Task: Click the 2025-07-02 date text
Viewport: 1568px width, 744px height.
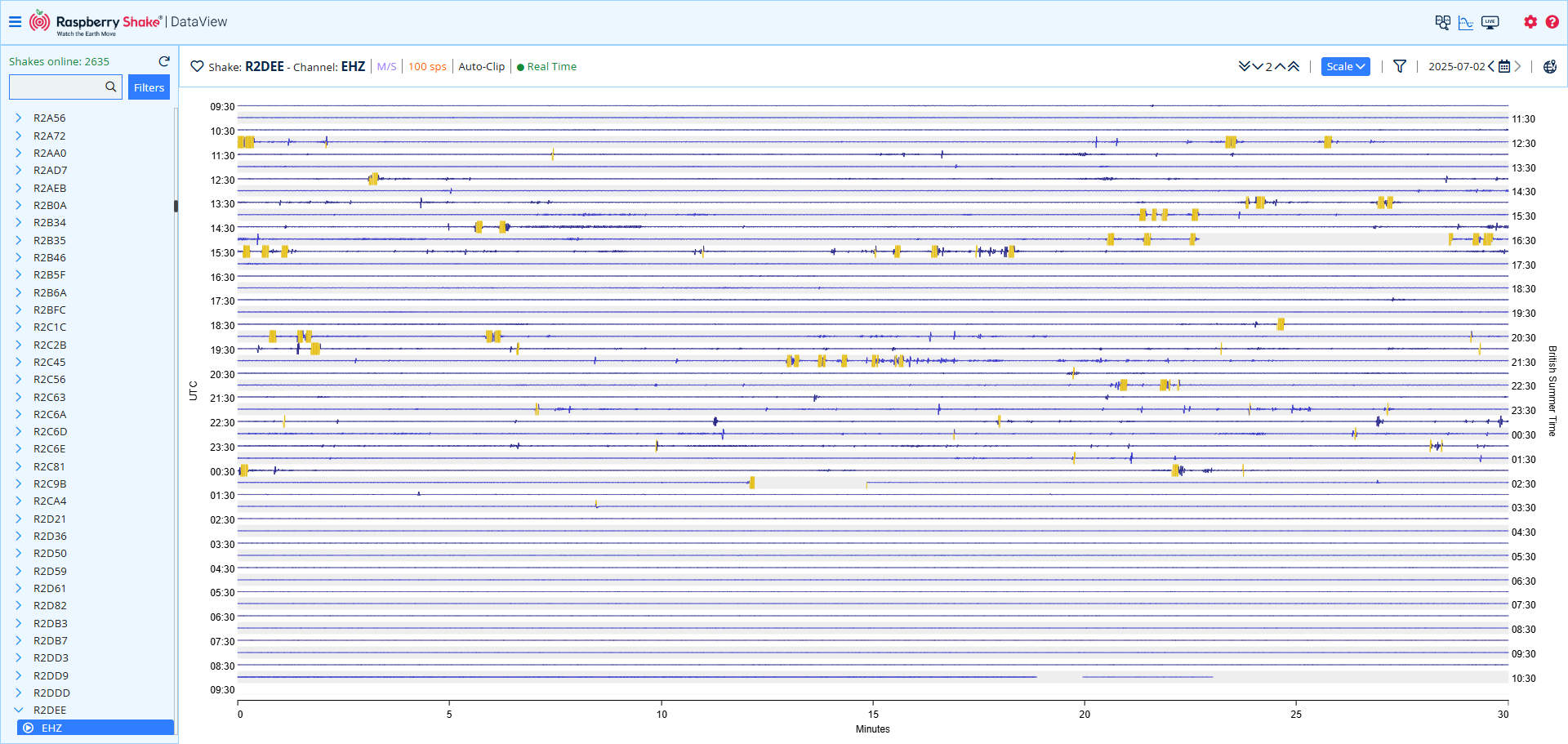Action: pyautogui.click(x=1457, y=66)
